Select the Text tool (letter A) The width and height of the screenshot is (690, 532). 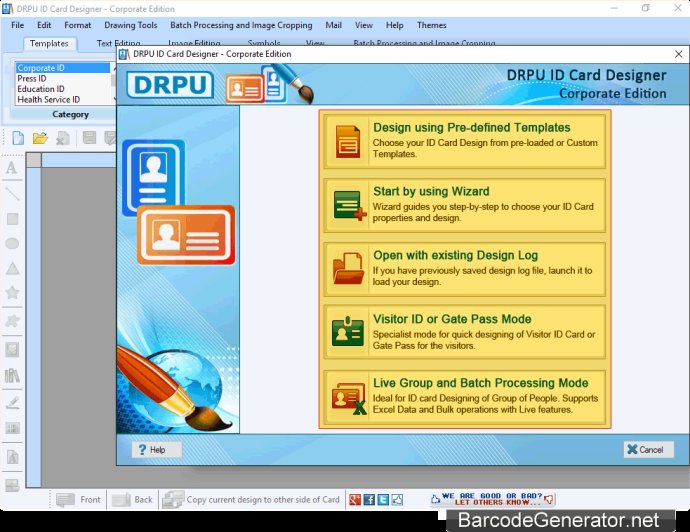pos(12,168)
